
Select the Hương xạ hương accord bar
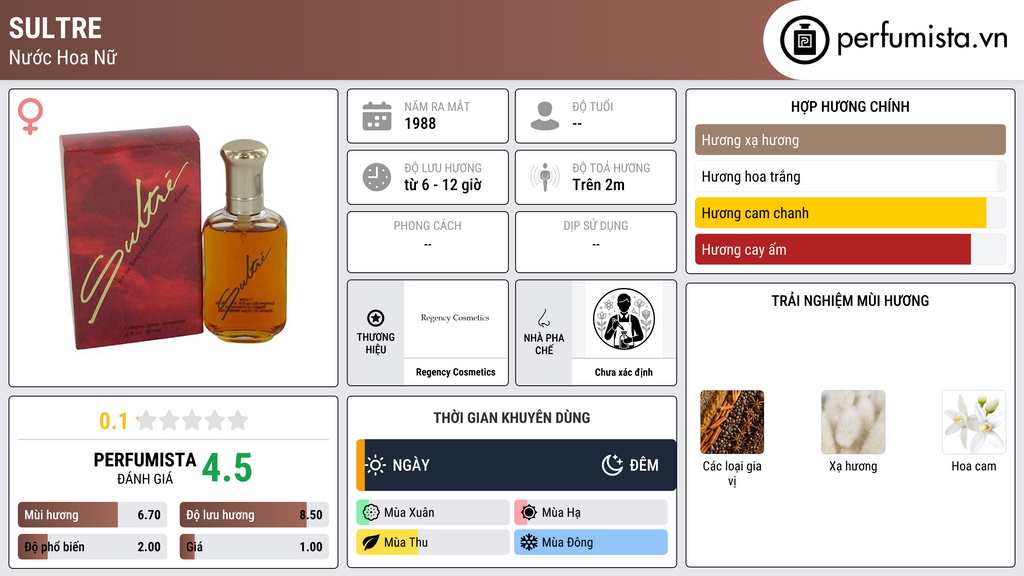point(850,140)
